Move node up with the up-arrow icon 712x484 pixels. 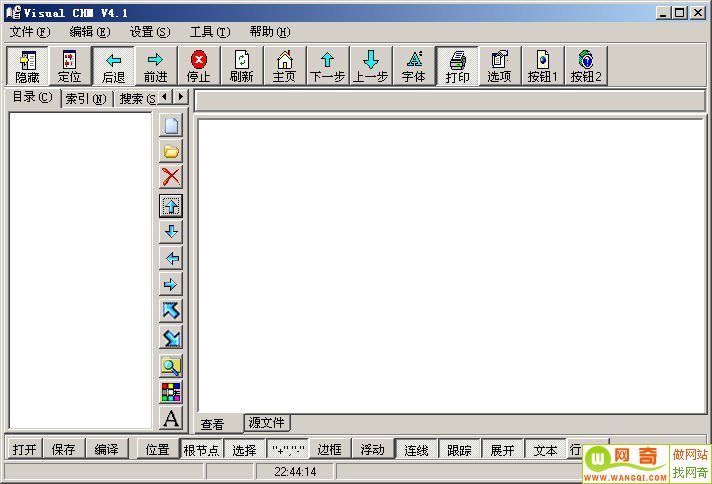click(x=171, y=206)
